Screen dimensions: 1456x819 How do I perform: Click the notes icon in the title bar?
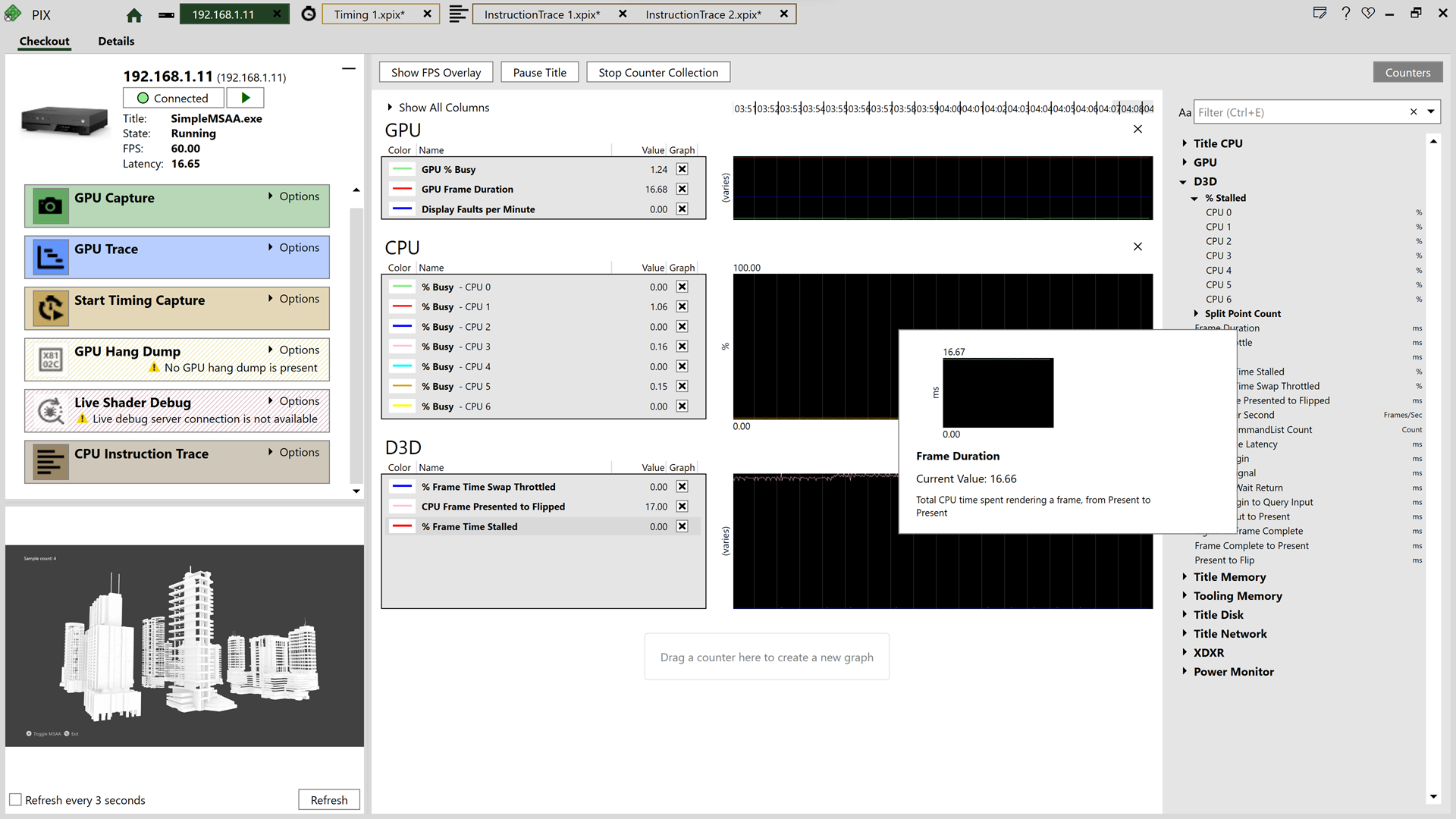coord(1320,13)
